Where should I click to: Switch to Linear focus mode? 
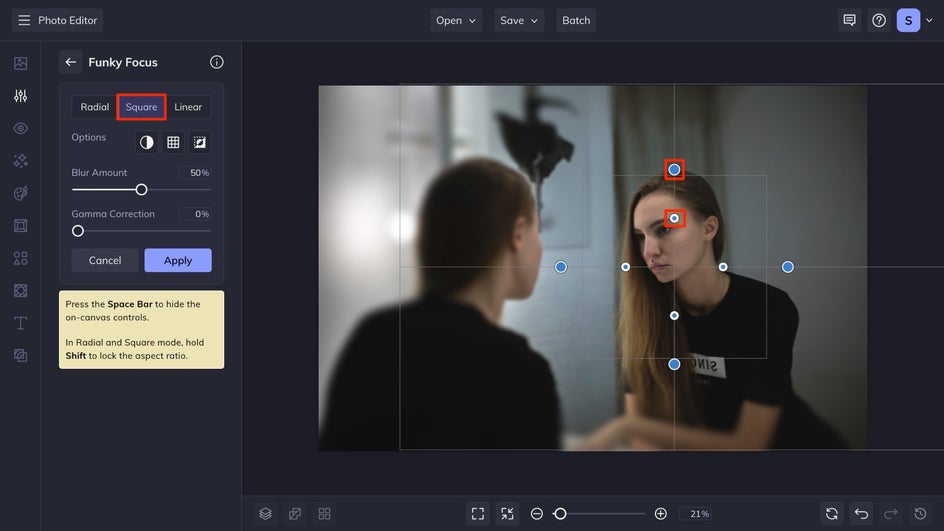pos(188,107)
